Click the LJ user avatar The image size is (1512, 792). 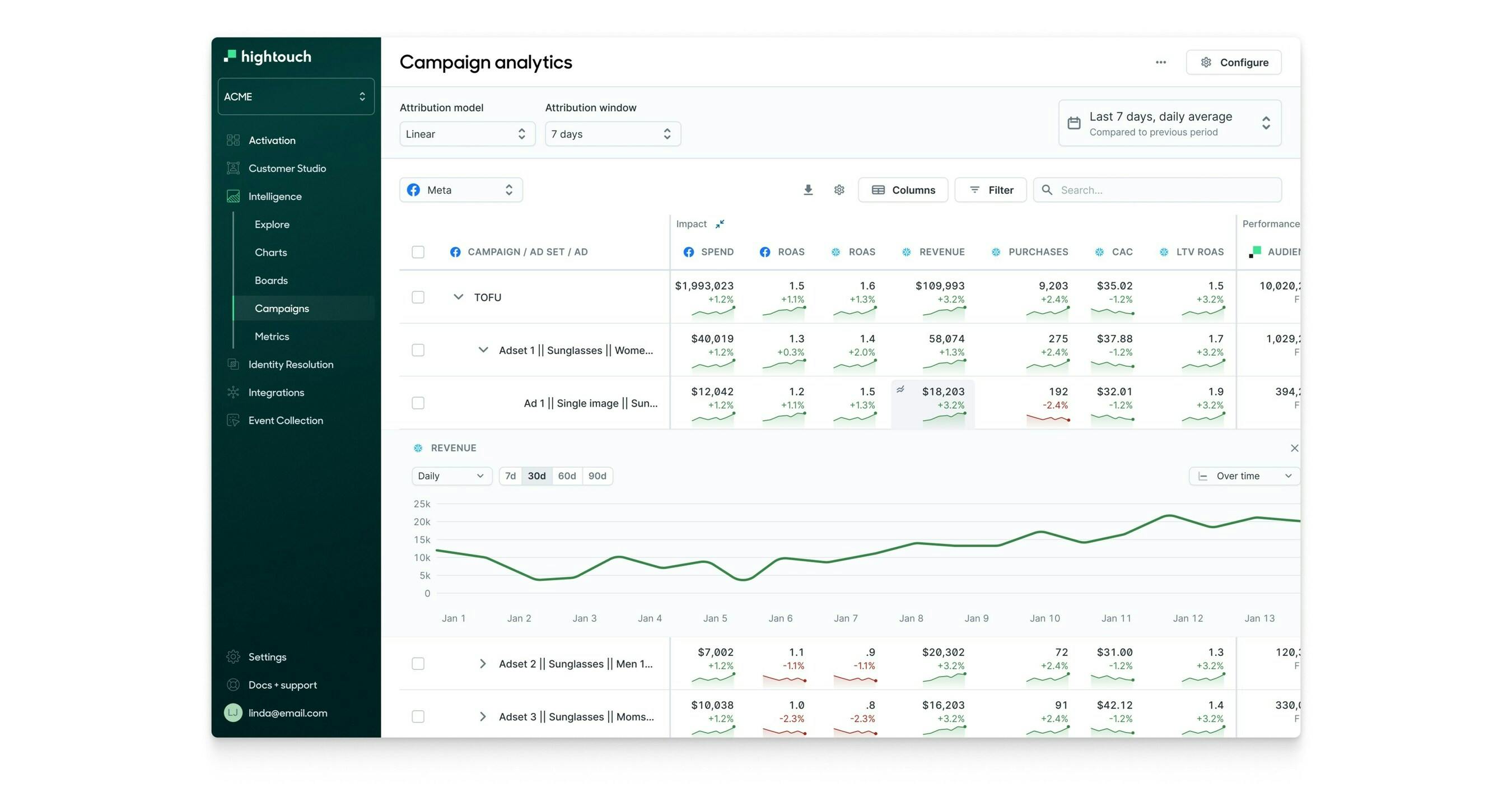233,712
